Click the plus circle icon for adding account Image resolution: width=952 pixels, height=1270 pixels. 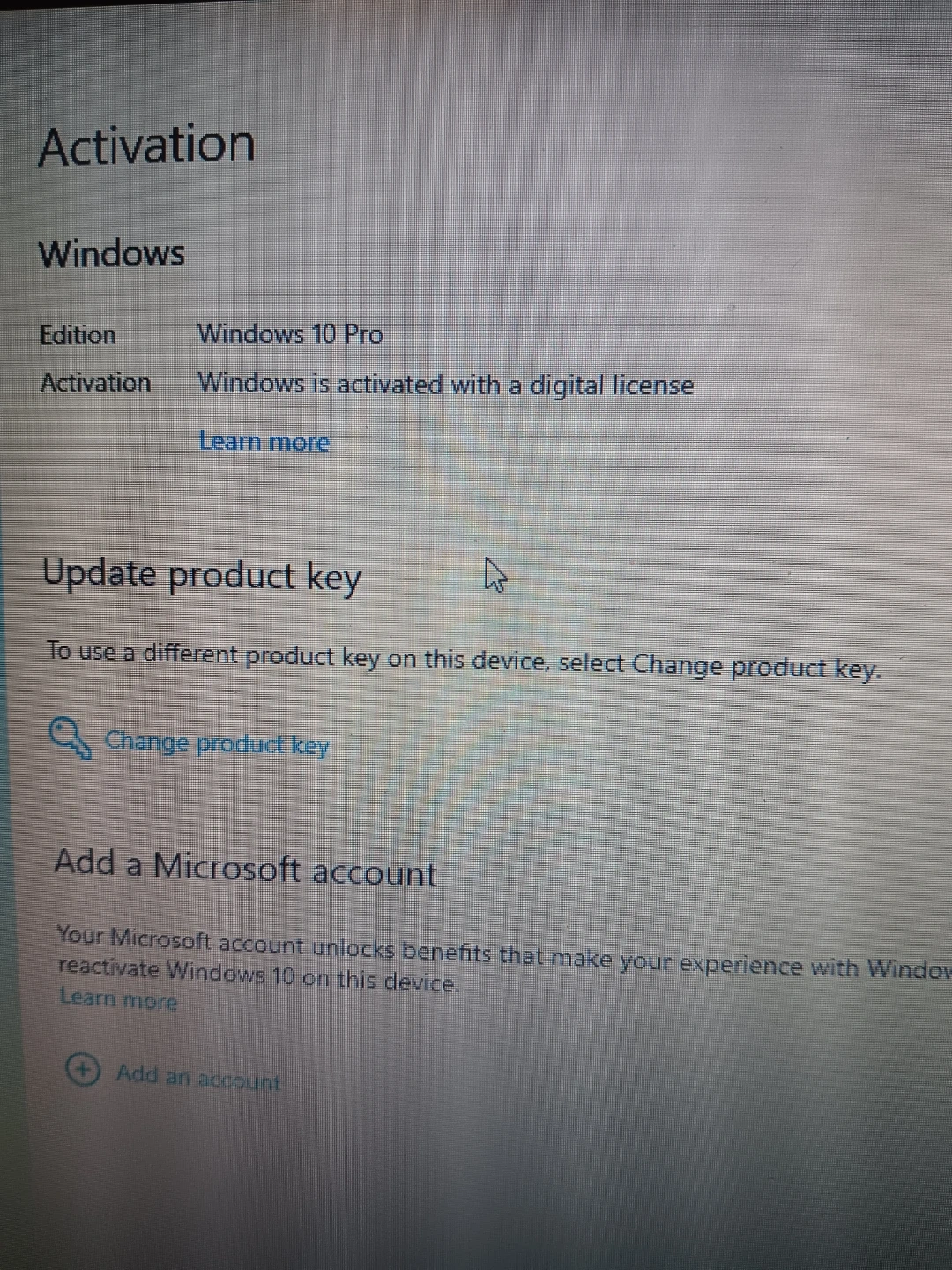click(x=82, y=1070)
